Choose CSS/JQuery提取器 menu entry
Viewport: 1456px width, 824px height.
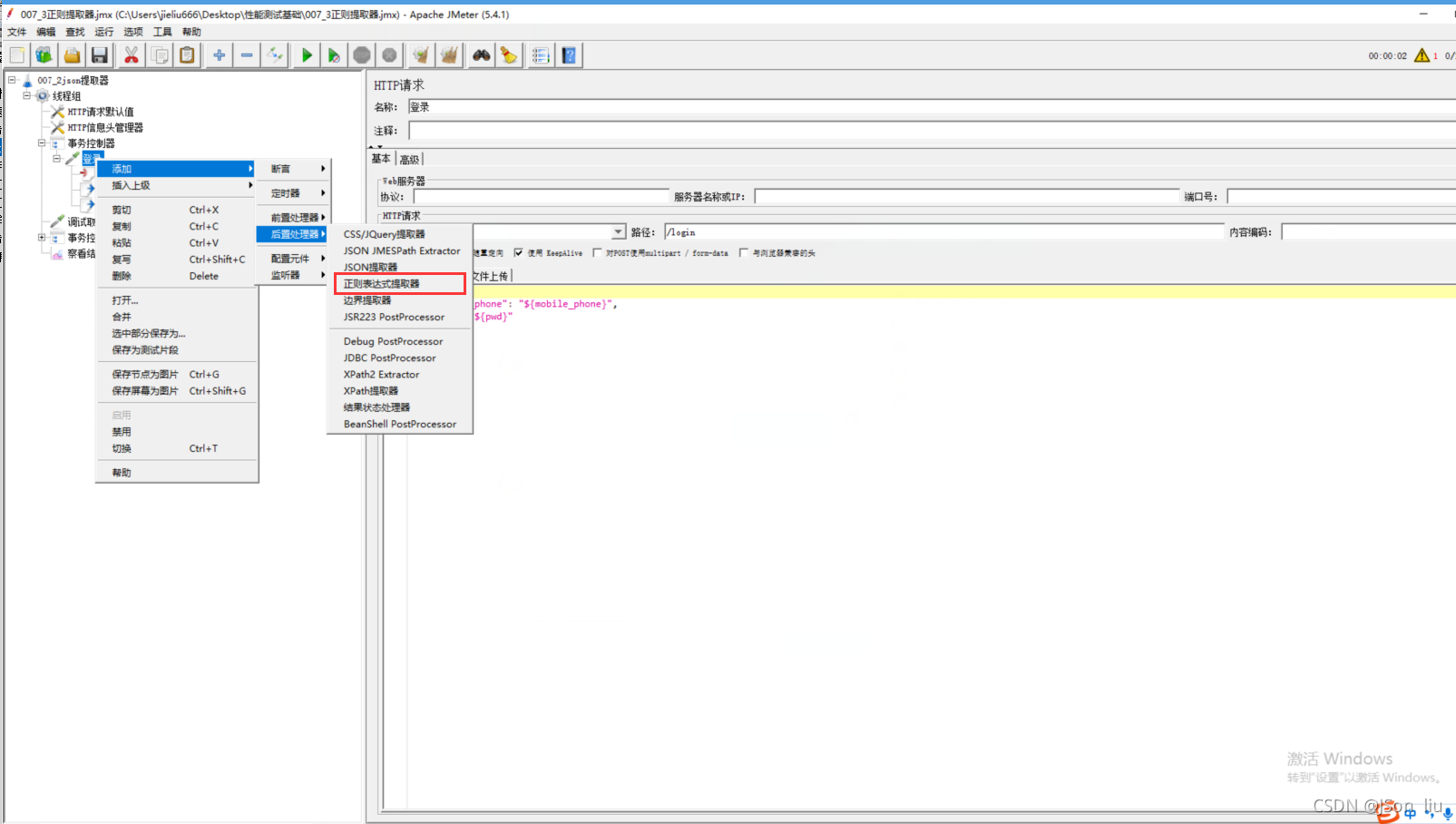click(x=400, y=234)
